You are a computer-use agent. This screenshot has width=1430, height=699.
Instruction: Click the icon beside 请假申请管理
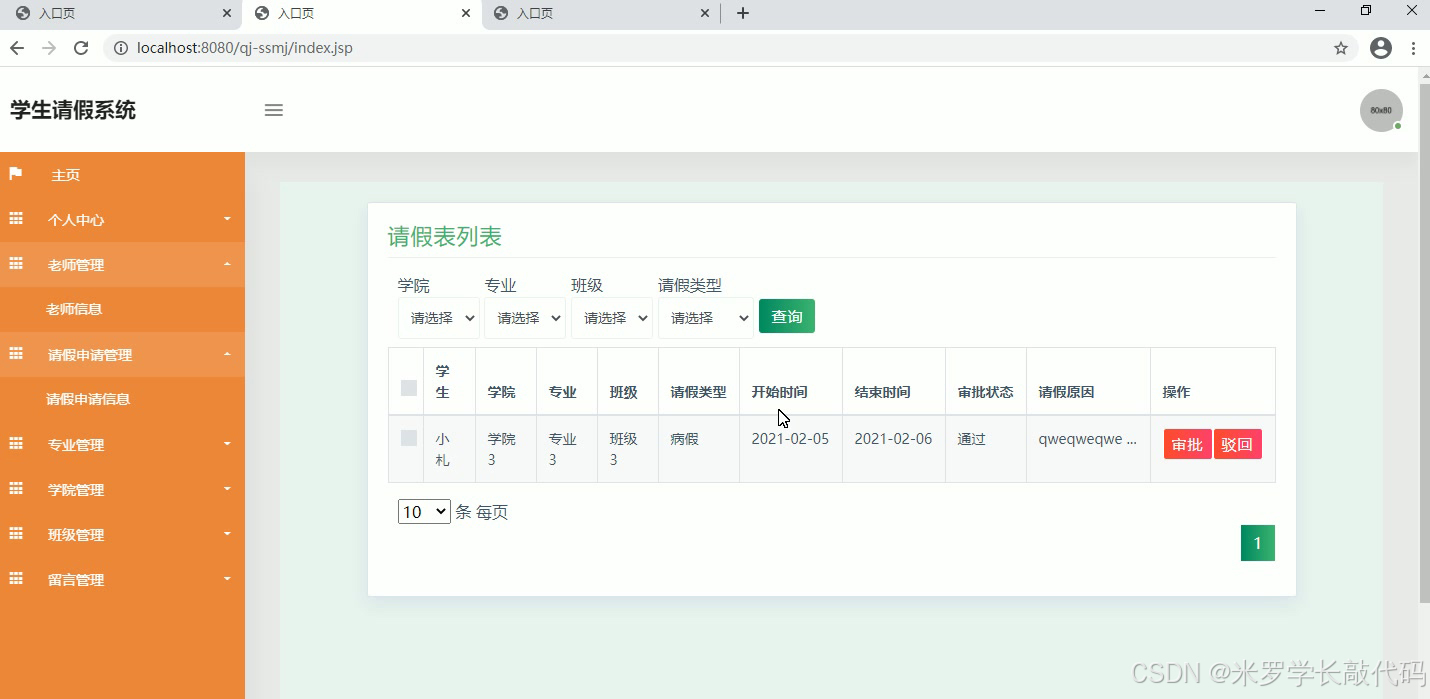point(16,354)
